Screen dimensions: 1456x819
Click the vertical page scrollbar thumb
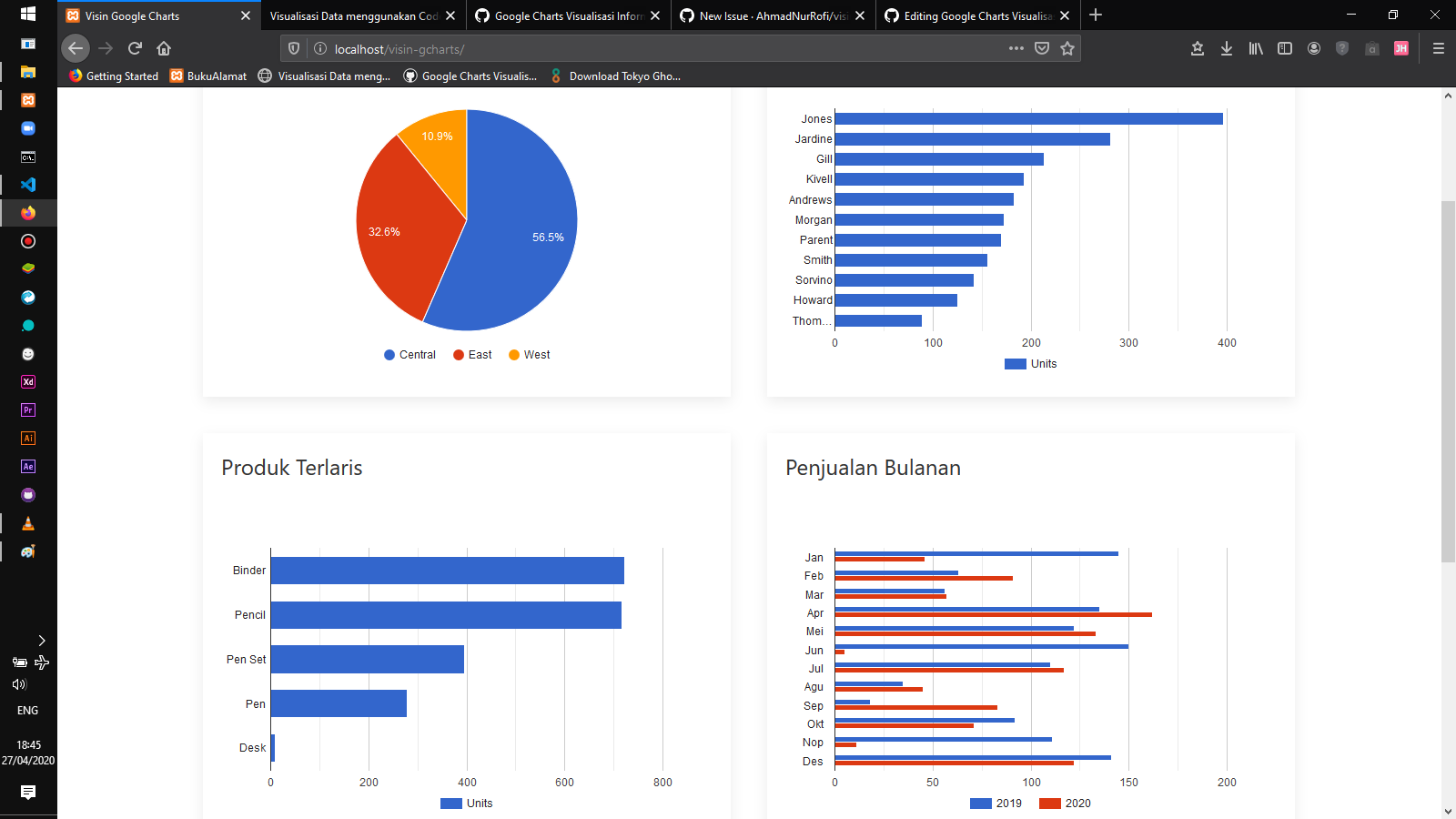tap(1448, 382)
